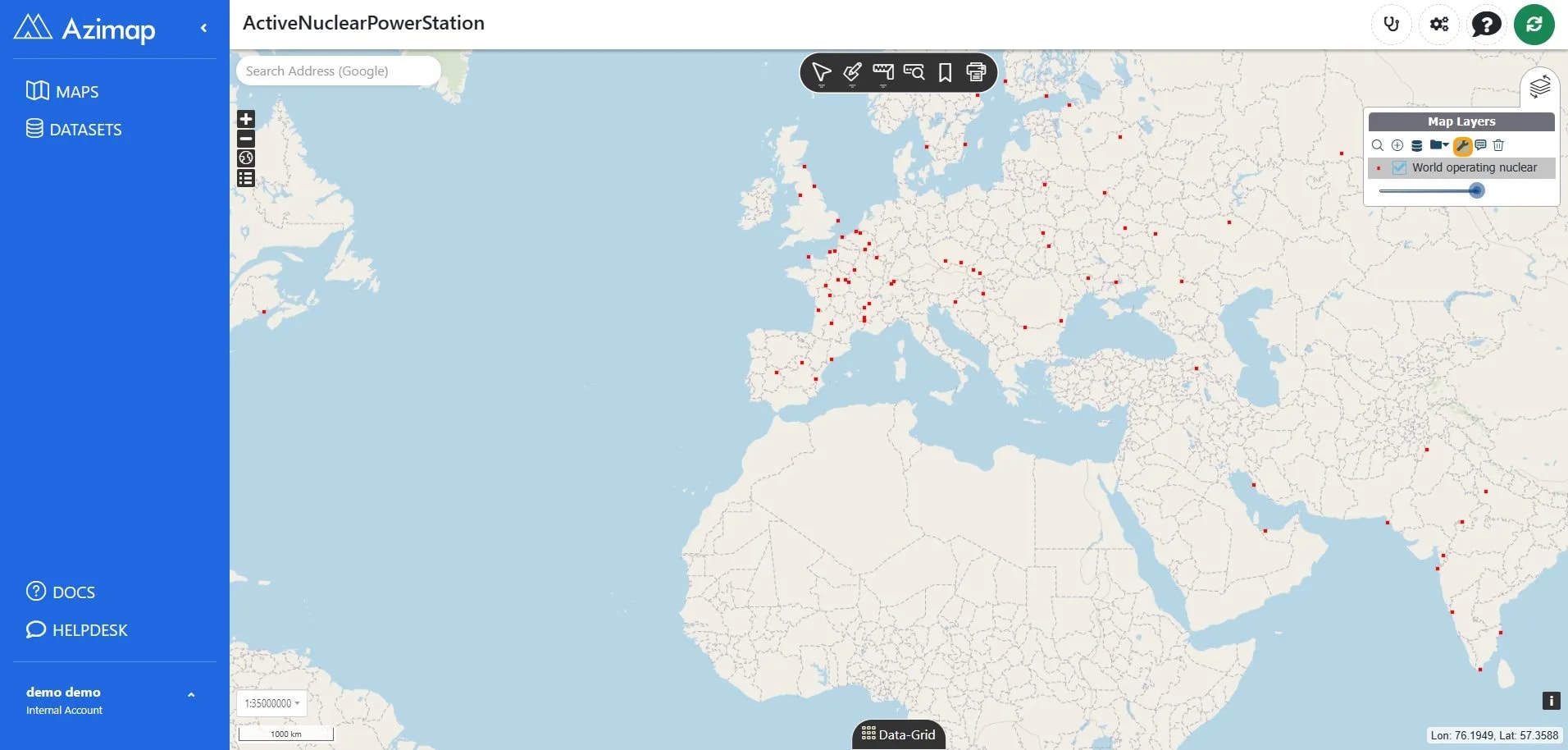Click the zoom in plus button
The image size is (1568, 750).
(246, 119)
